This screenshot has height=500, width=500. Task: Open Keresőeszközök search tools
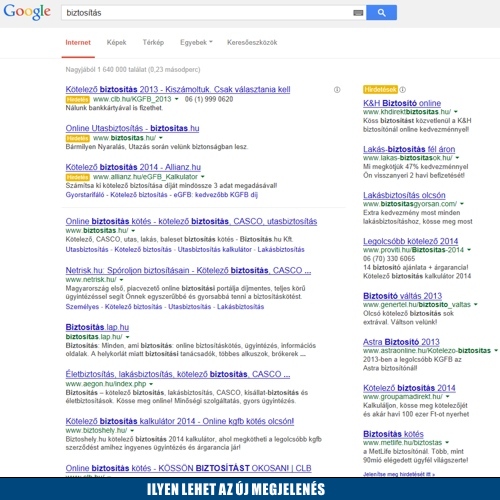[x=252, y=43]
